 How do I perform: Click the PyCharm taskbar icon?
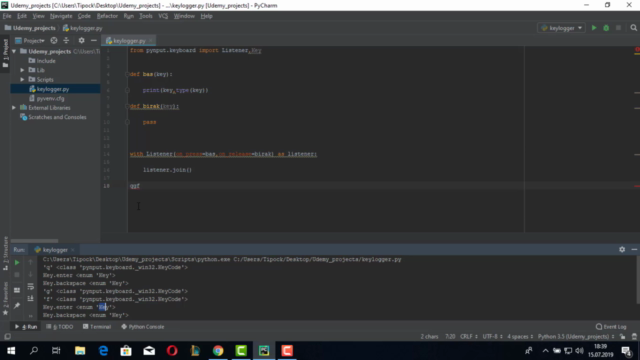[264, 351]
